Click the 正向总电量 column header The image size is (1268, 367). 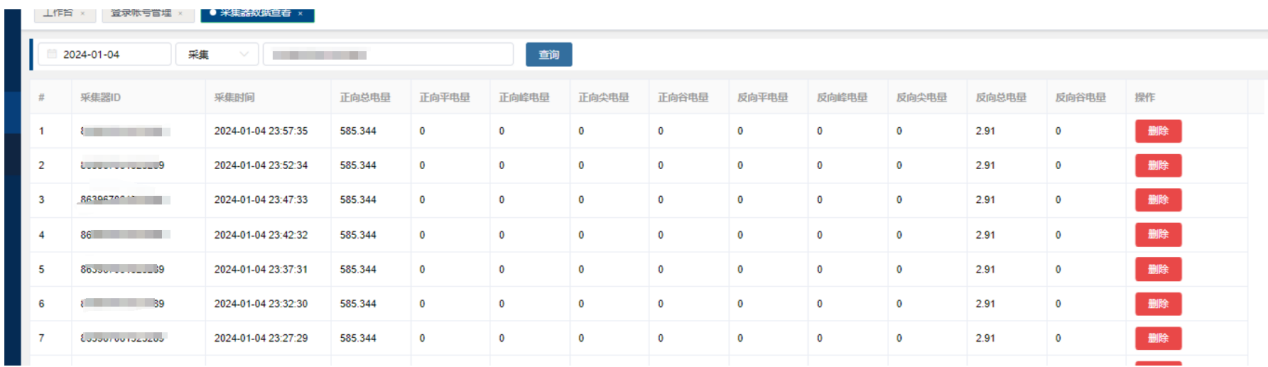click(x=365, y=98)
